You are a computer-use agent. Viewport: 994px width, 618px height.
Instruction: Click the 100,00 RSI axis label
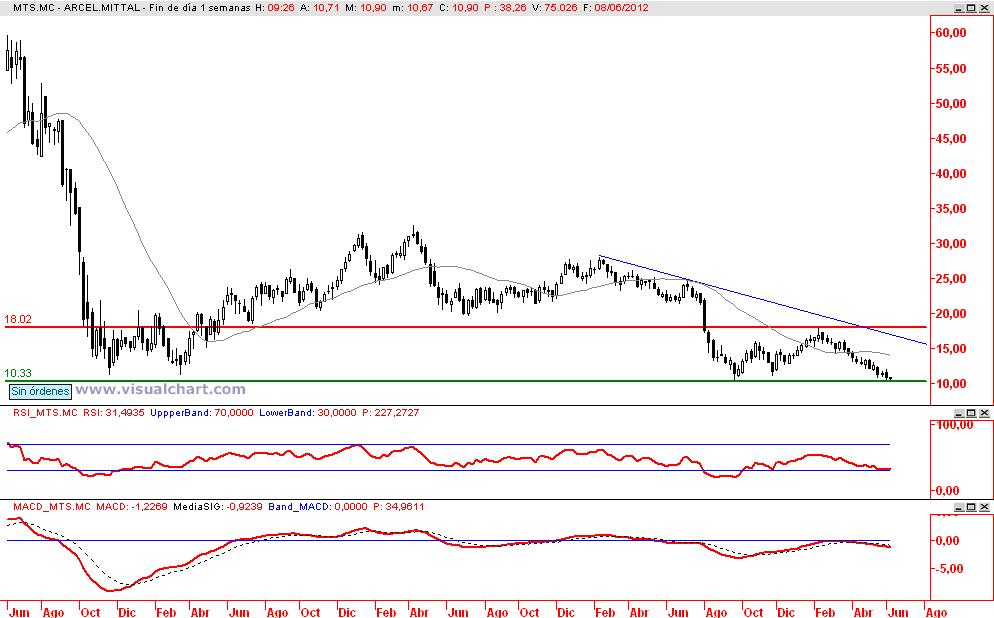954,425
